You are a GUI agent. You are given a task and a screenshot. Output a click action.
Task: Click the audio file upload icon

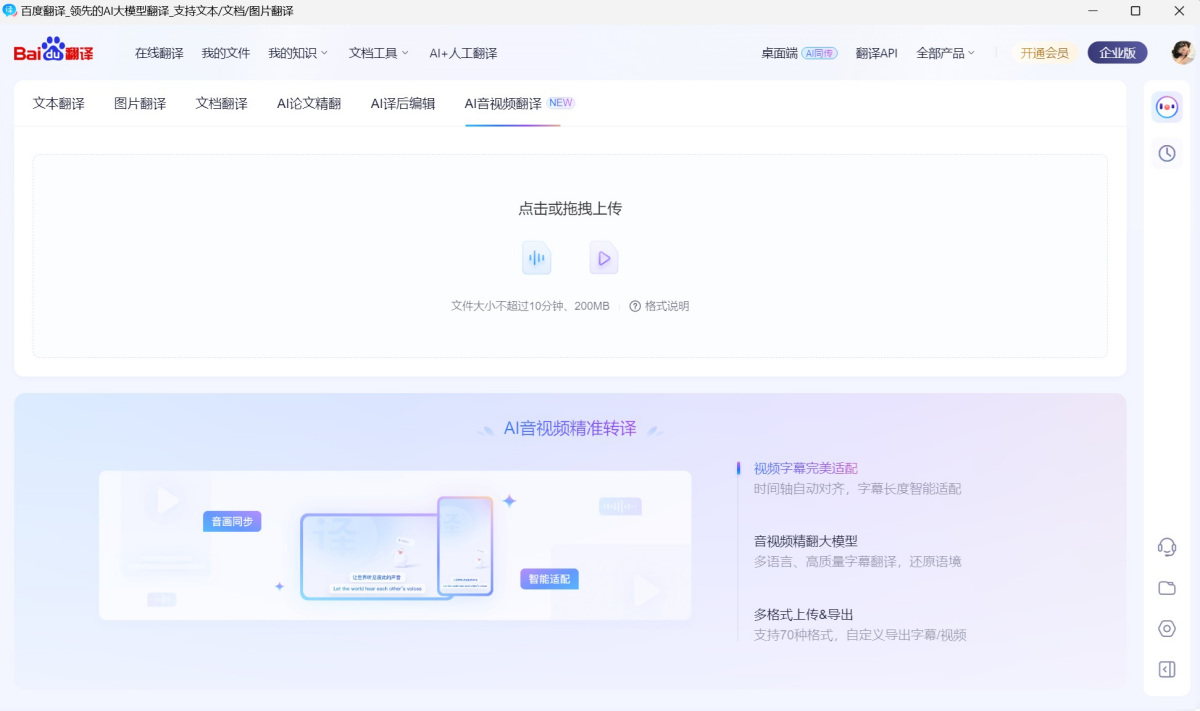(537, 258)
